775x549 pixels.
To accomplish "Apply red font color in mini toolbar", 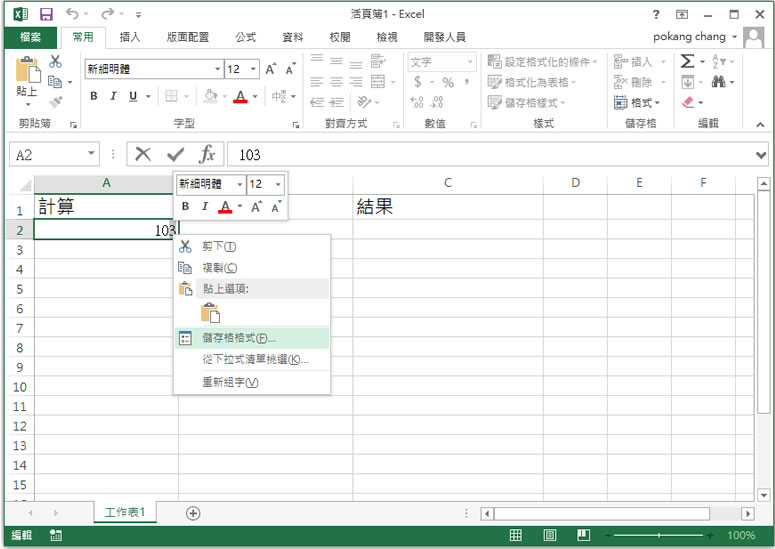I will 225,207.
